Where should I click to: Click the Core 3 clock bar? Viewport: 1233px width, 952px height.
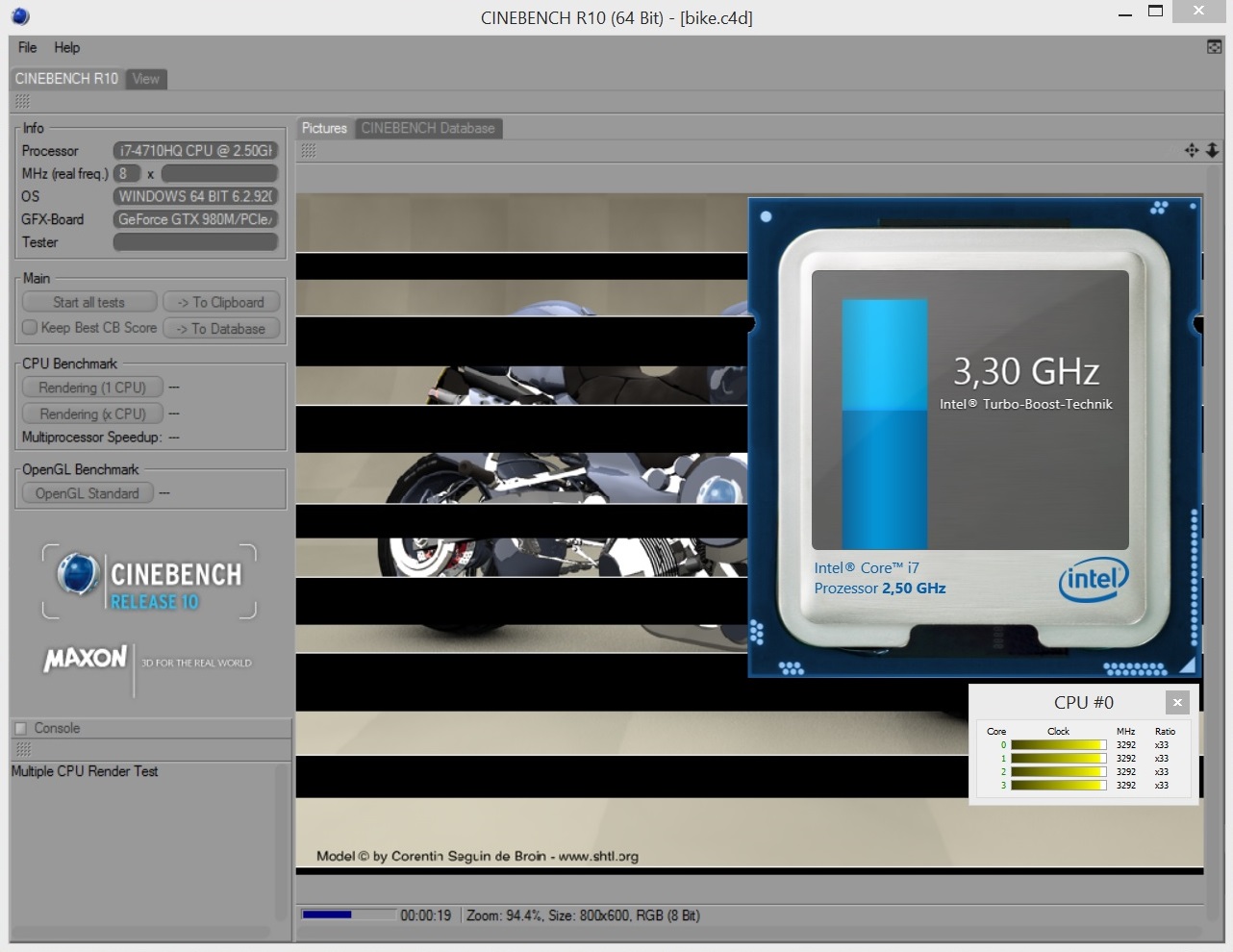[1058, 786]
